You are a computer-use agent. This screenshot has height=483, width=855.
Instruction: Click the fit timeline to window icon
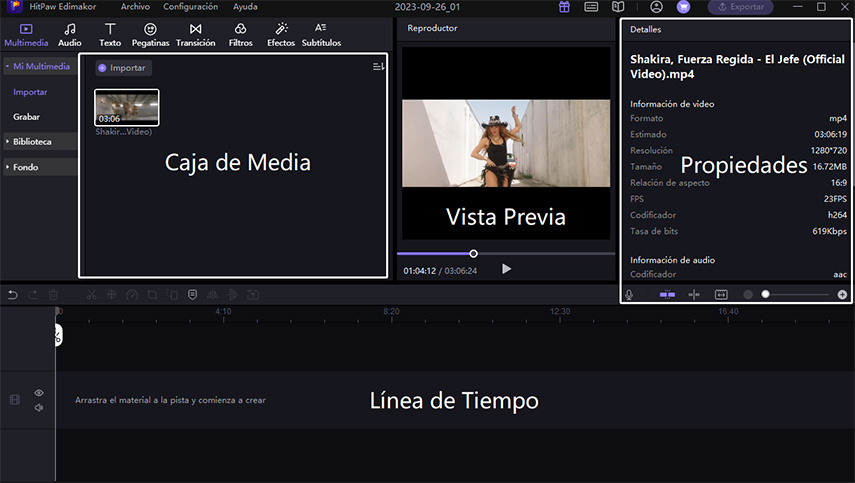[721, 294]
